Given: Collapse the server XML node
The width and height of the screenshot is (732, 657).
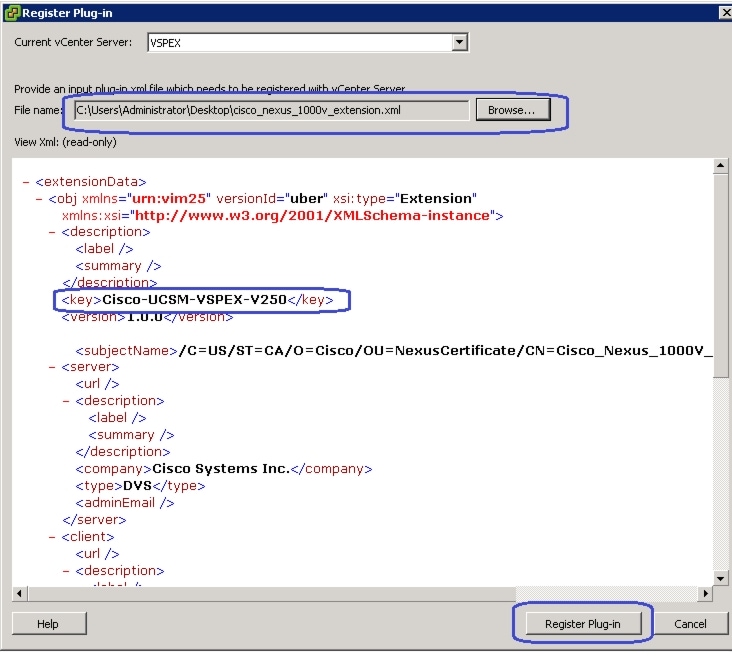Looking at the screenshot, I should [x=52, y=367].
